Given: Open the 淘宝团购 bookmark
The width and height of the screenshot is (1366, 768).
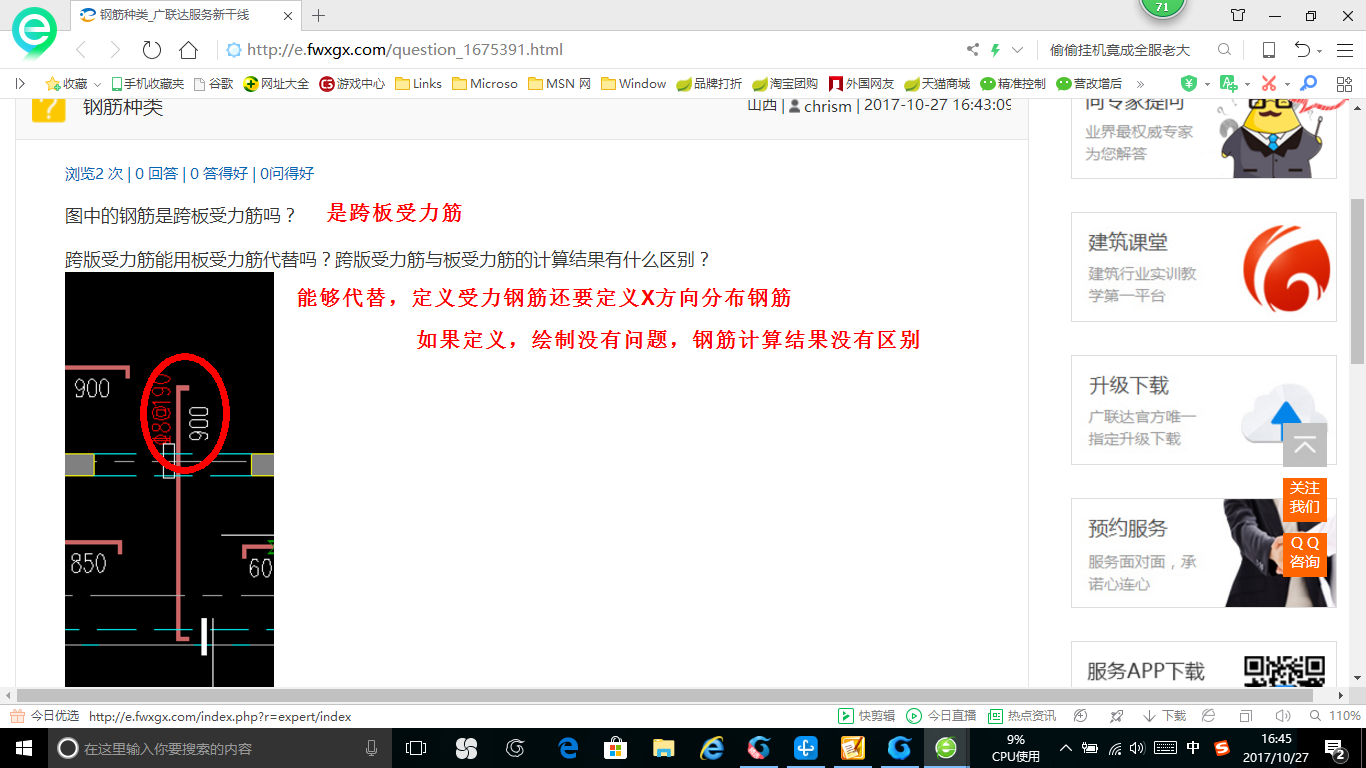Looking at the screenshot, I should click(785, 84).
